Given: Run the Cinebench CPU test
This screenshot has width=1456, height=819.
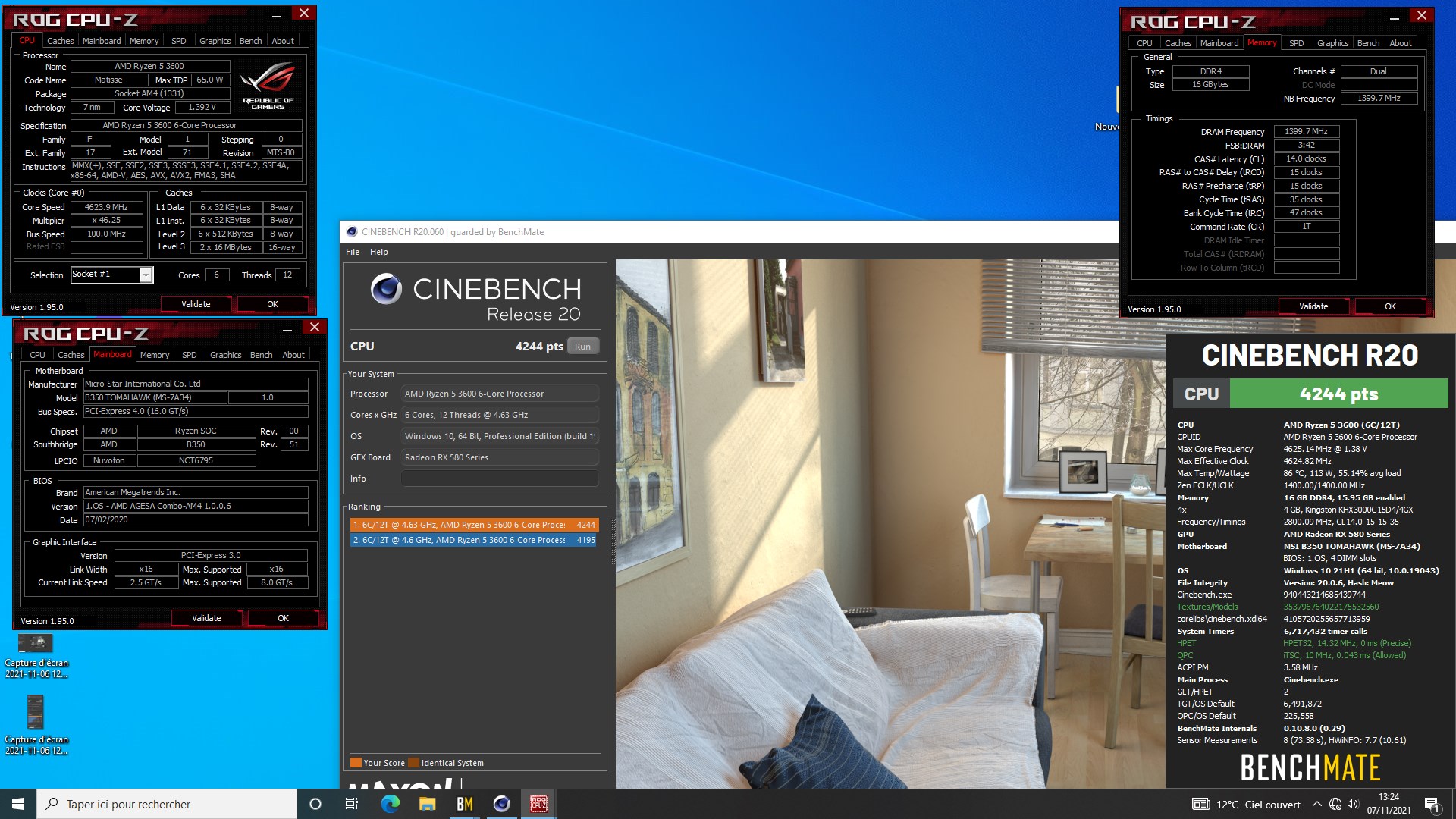Looking at the screenshot, I should [582, 347].
